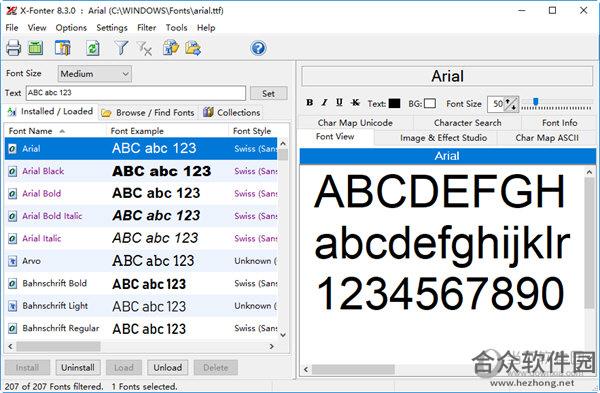Image resolution: width=600 pixels, height=393 pixels.
Task: Click the green Refresh toolbar icon
Action: (x=93, y=48)
